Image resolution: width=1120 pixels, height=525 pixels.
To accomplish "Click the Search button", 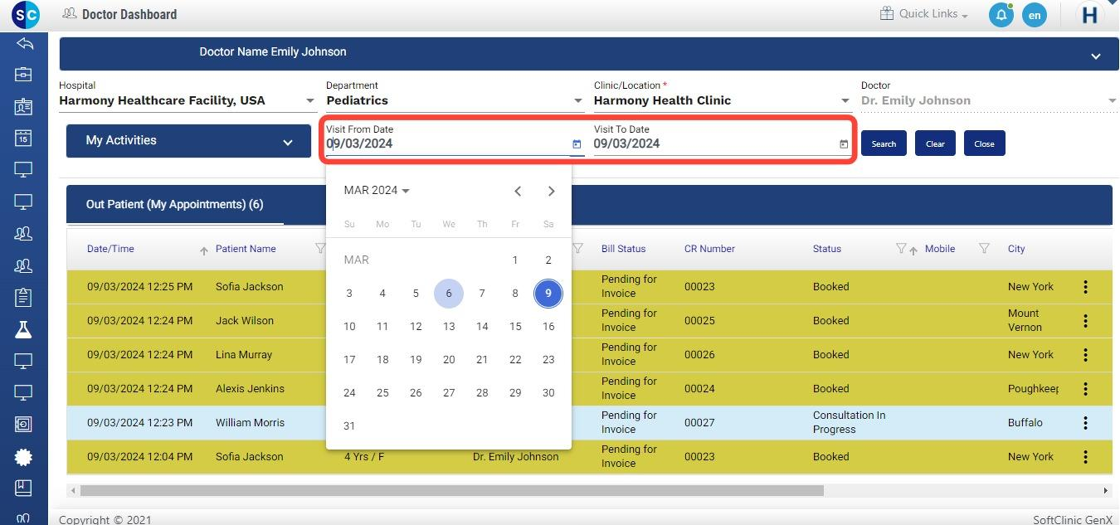I will coord(884,144).
